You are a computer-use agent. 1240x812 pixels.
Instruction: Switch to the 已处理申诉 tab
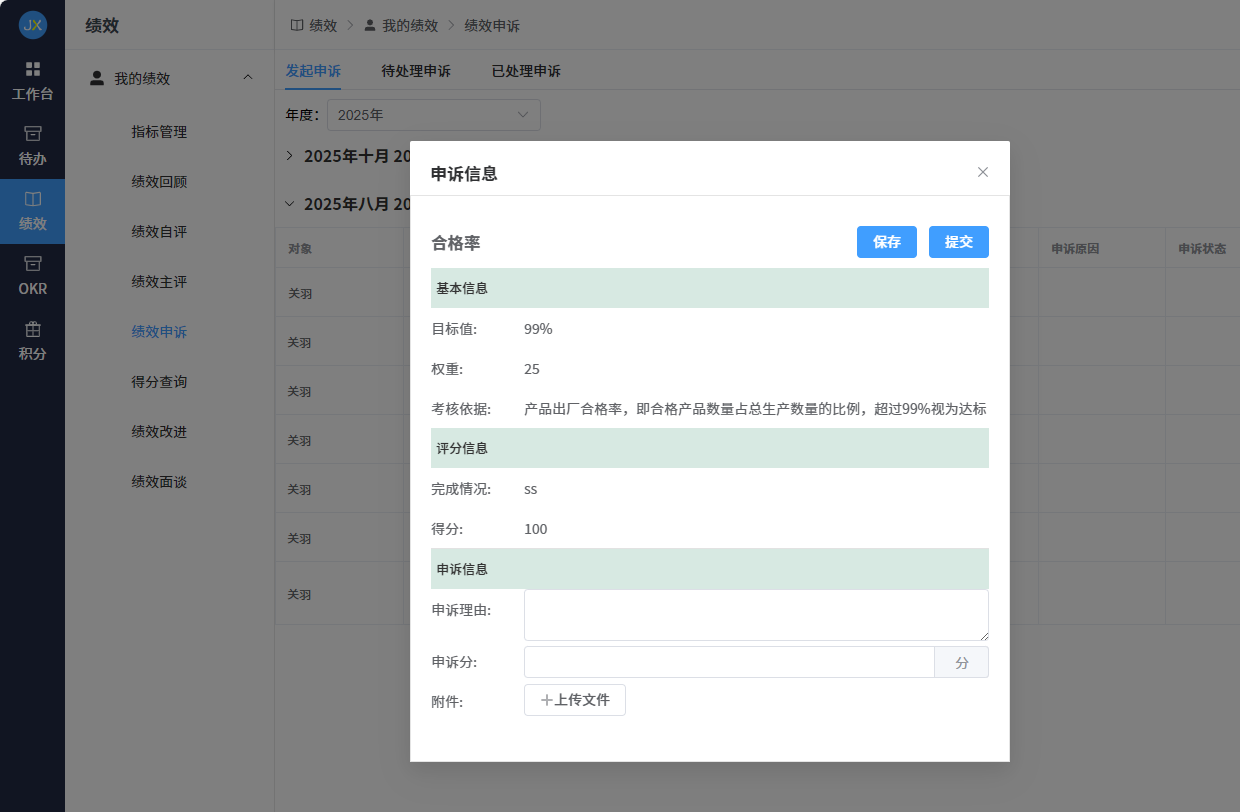coord(526,71)
